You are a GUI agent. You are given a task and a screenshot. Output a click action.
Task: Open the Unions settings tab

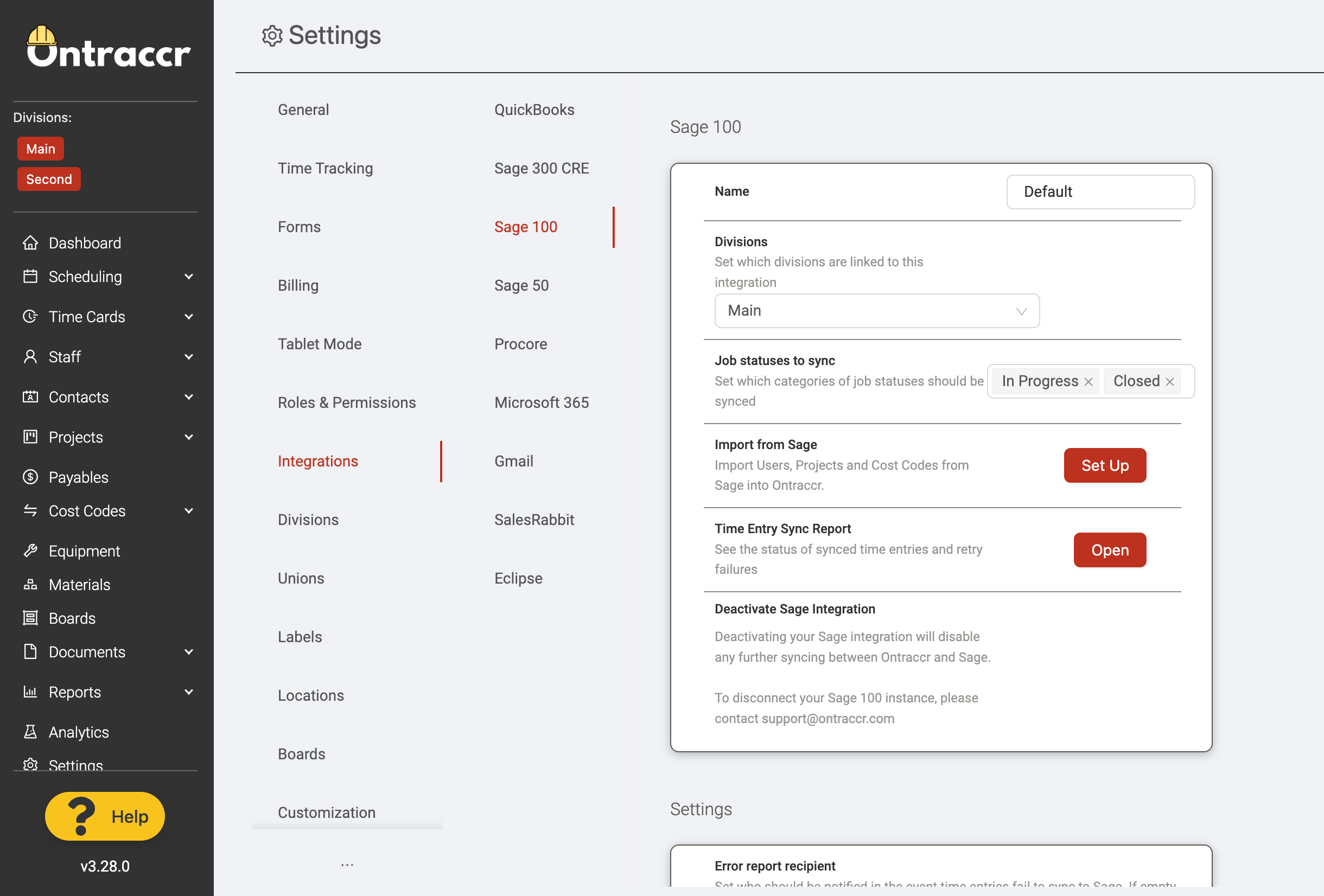coord(301,578)
